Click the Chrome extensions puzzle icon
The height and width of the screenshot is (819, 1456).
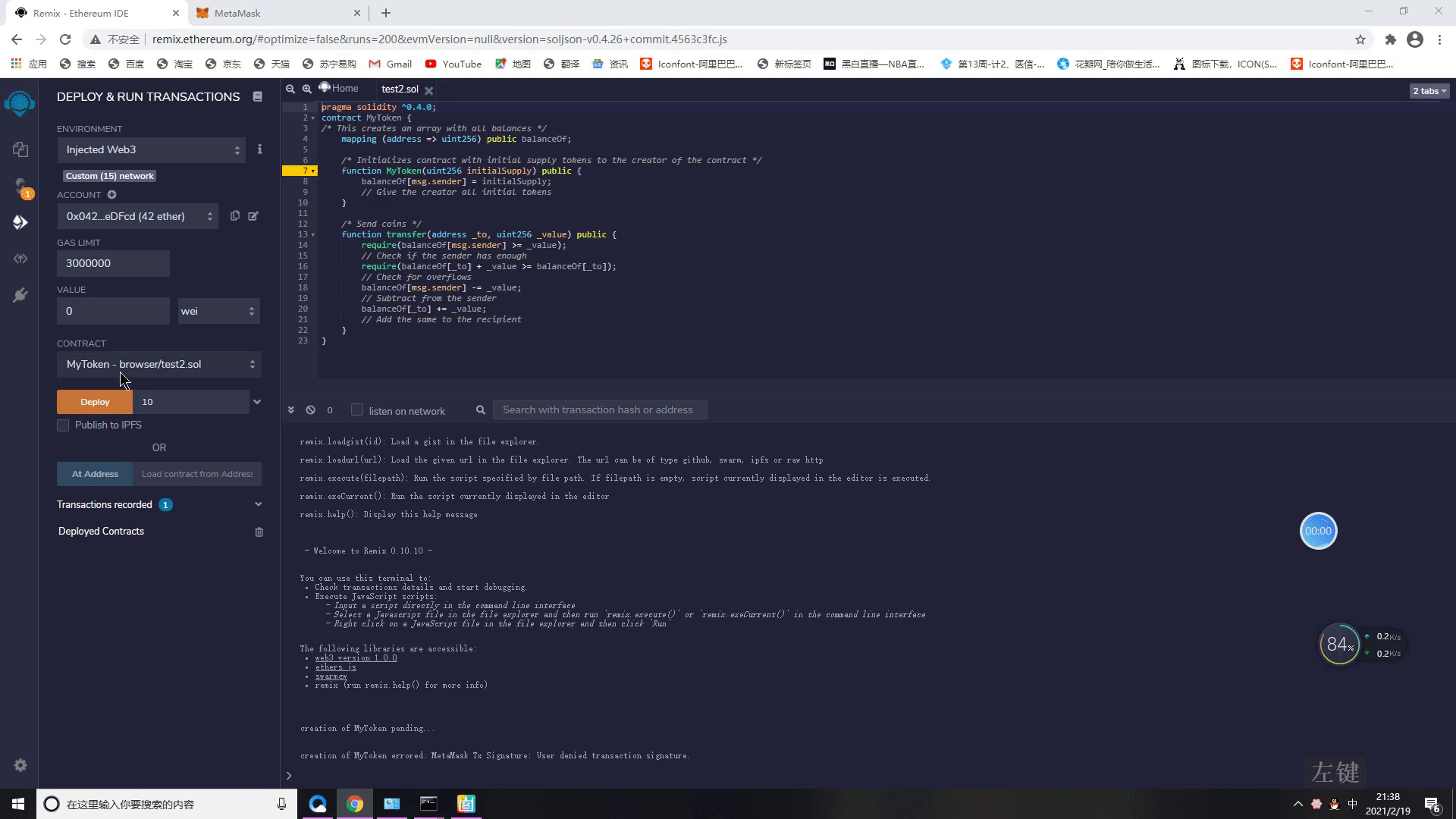coord(1390,39)
